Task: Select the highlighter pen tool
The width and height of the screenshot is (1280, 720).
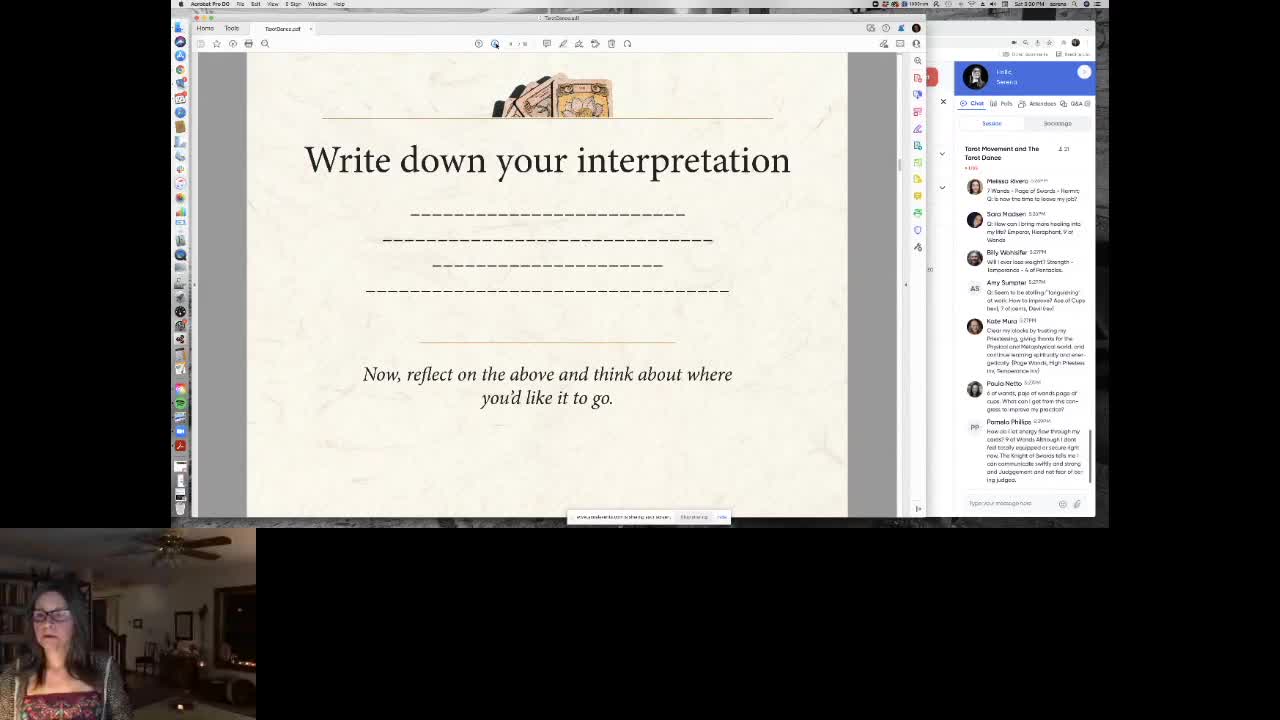Action: point(563,43)
